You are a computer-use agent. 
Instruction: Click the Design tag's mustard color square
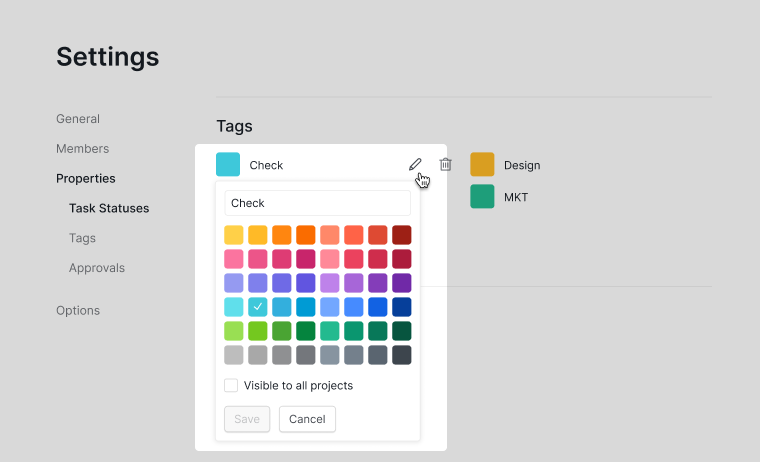point(482,164)
